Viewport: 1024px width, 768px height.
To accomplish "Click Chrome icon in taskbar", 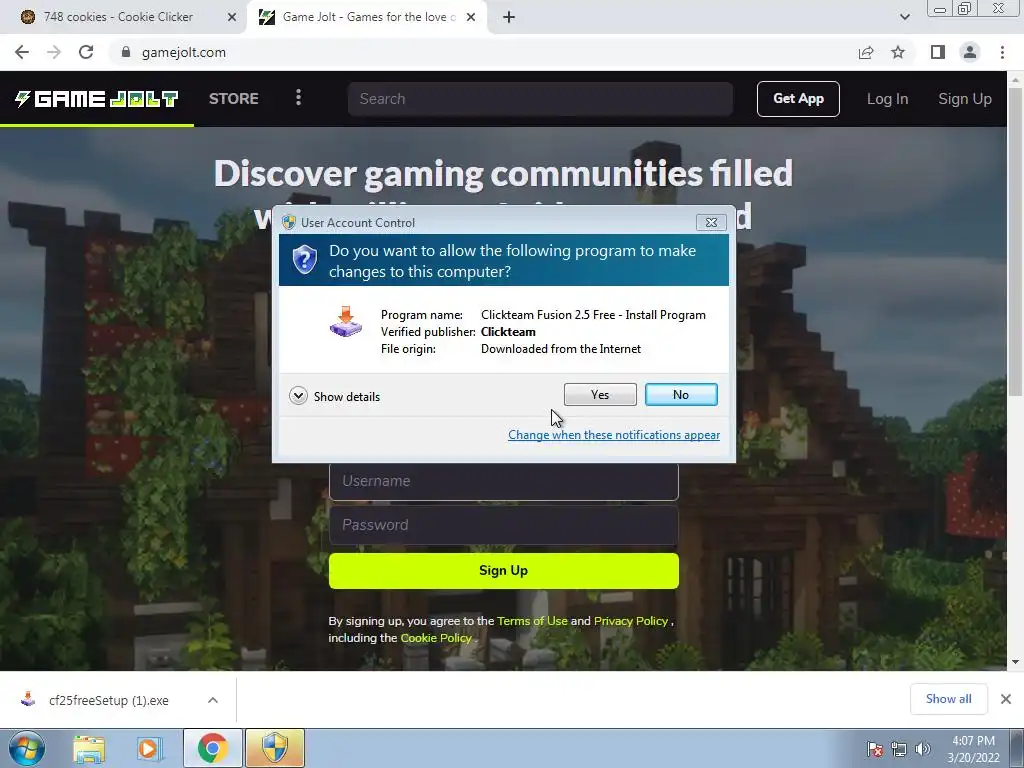I will point(212,748).
